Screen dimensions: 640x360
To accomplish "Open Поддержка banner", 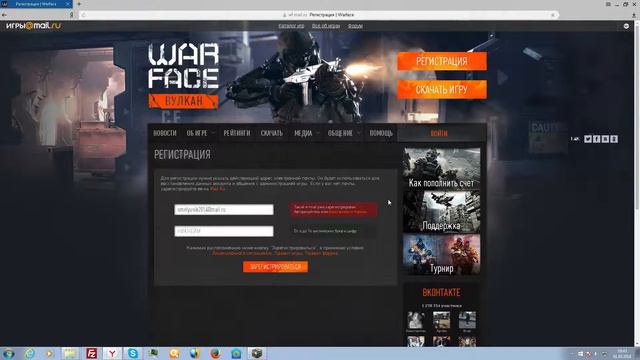I will tap(442, 211).
